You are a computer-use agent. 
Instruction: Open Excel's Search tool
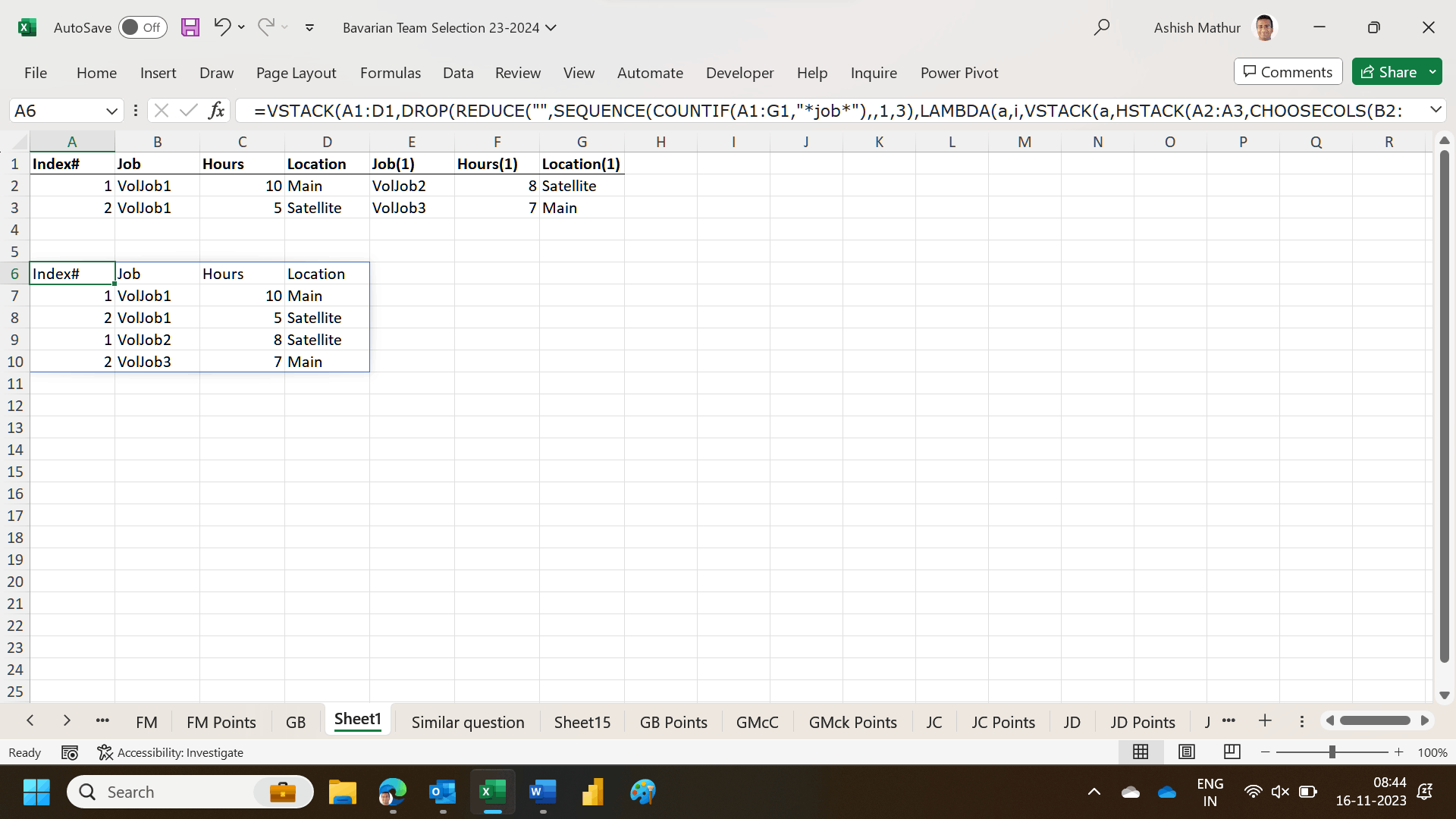coord(1103,27)
